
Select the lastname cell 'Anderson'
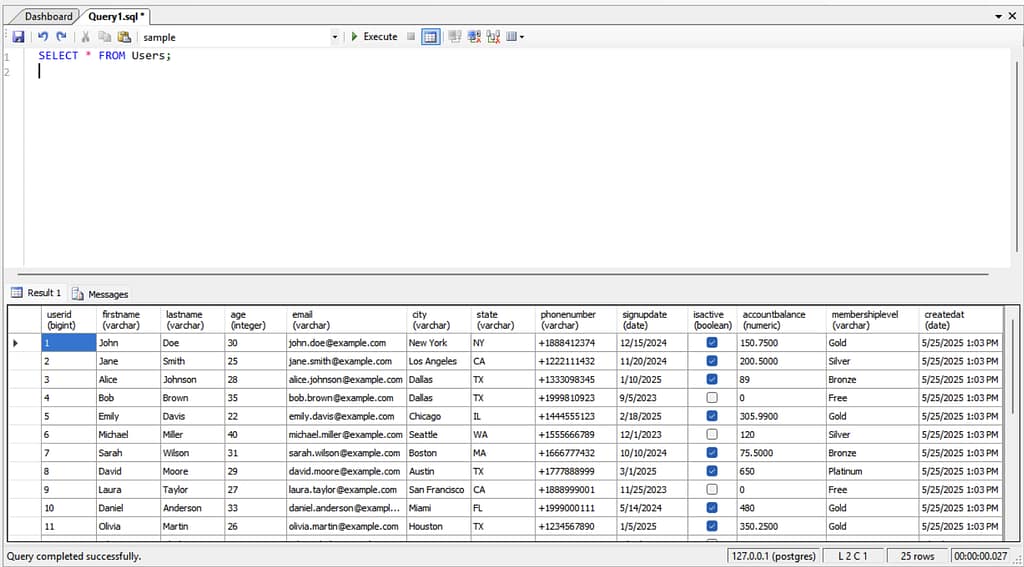[192, 508]
